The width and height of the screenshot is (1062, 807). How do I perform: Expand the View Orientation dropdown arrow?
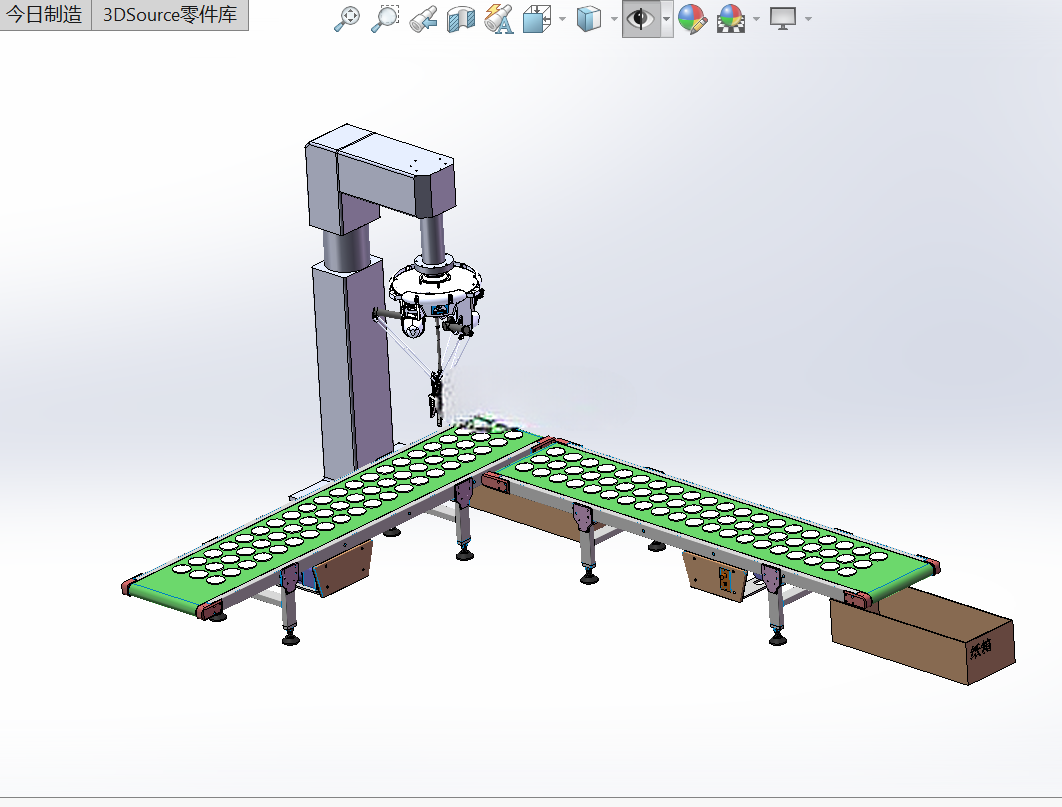563,19
